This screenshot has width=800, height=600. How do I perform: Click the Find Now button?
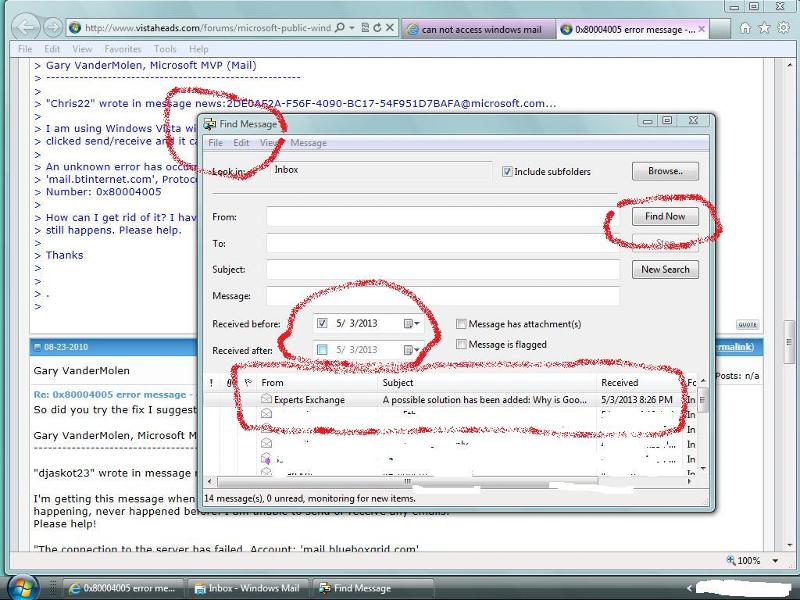pos(665,216)
